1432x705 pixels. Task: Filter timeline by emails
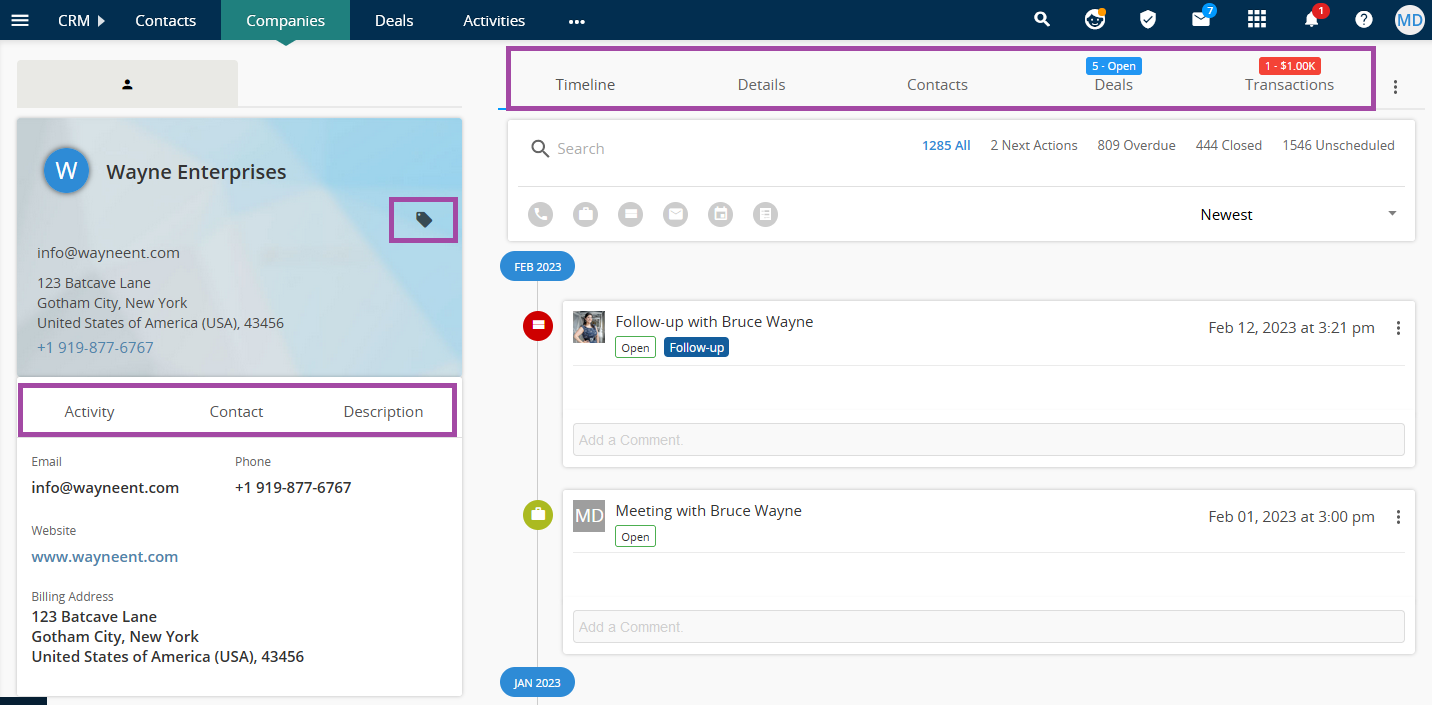(x=676, y=214)
